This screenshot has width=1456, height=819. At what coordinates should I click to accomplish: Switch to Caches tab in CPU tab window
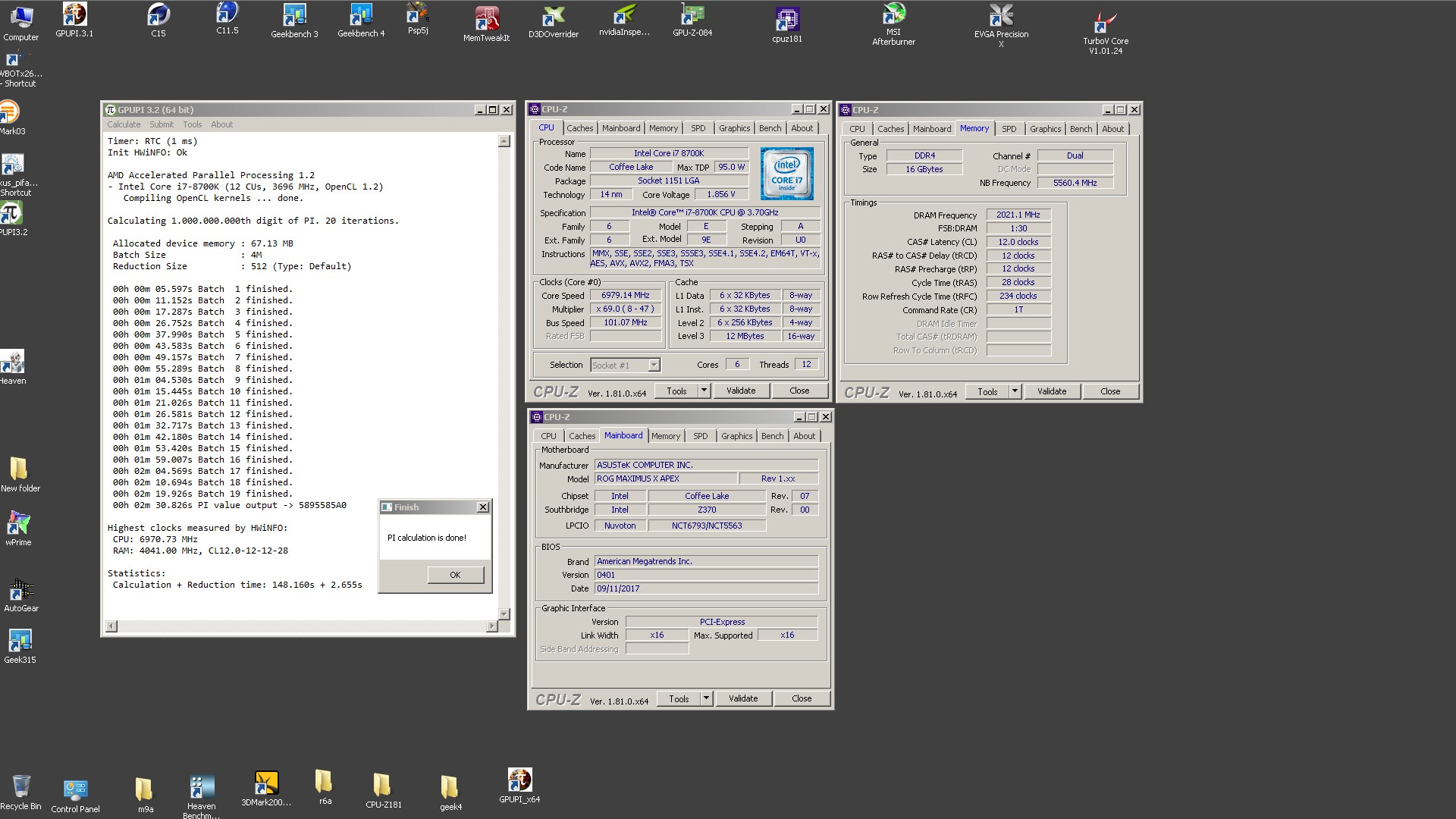579,128
